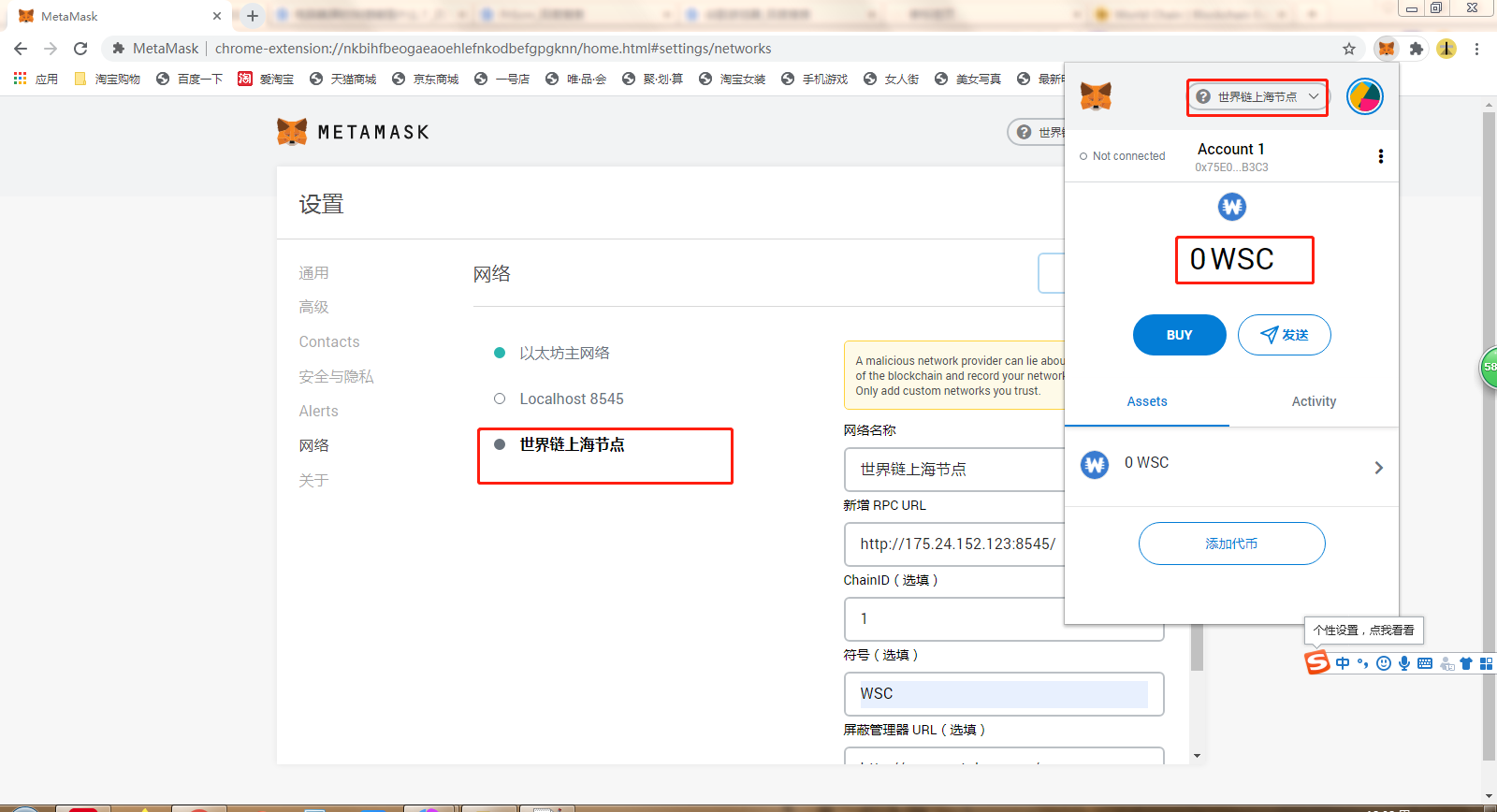Screen dimensions: 1497x812
Task: Click the MetaMask fox logo in popup
Action: (x=1096, y=96)
